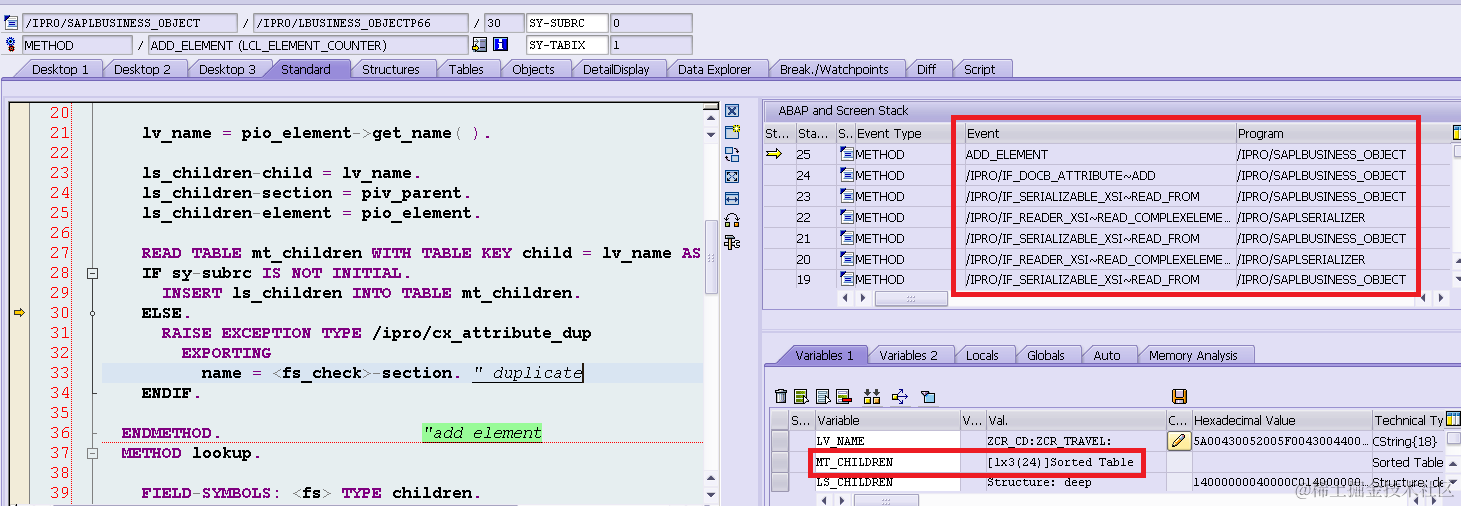
Task: Open Desktop 3 tab
Action: point(227,69)
